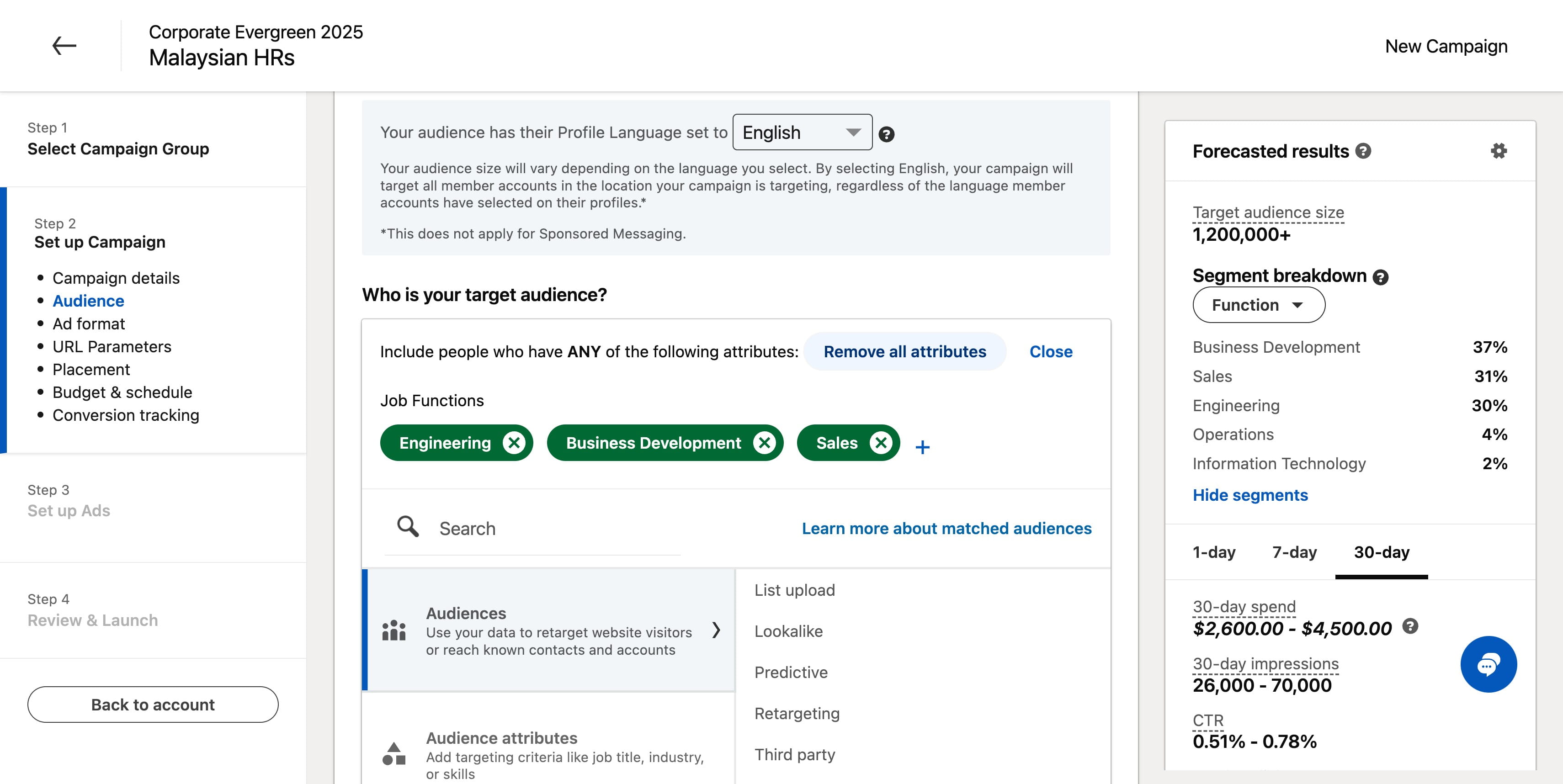This screenshot has height=784, width=1563.
Task: Click the CTR label
Action: click(x=1208, y=720)
